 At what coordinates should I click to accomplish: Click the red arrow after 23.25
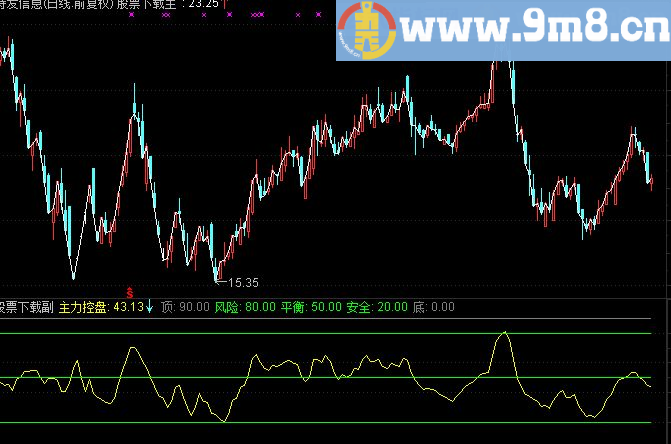(225, 4)
